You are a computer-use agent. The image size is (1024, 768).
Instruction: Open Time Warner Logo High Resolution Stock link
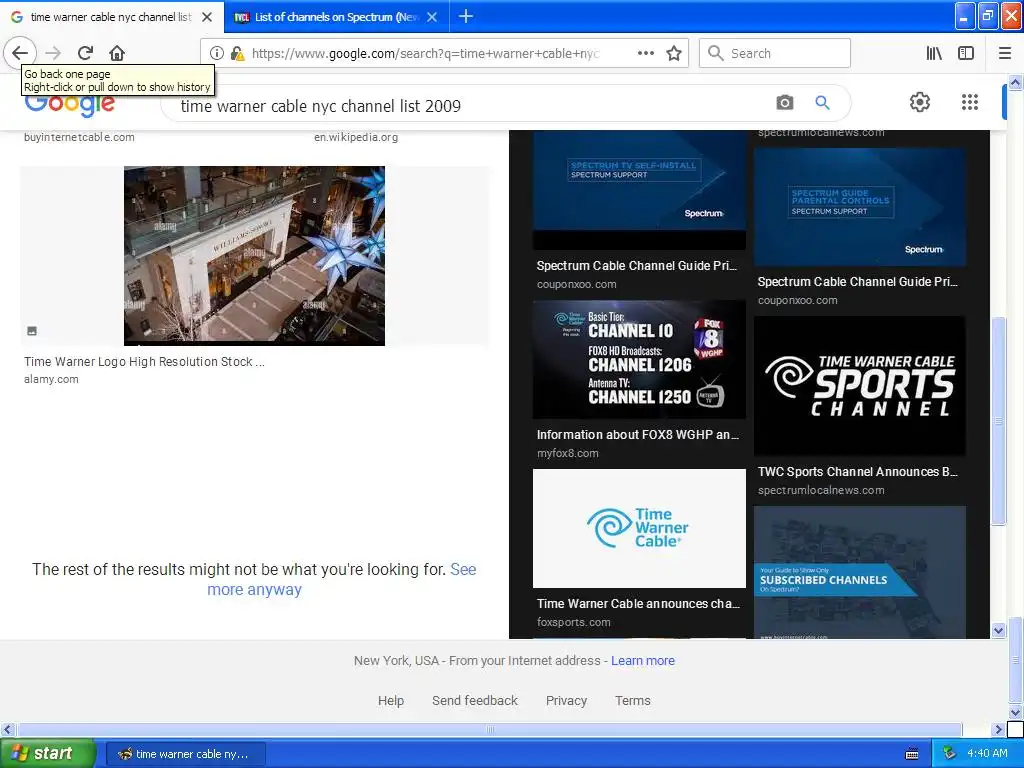[144, 362]
